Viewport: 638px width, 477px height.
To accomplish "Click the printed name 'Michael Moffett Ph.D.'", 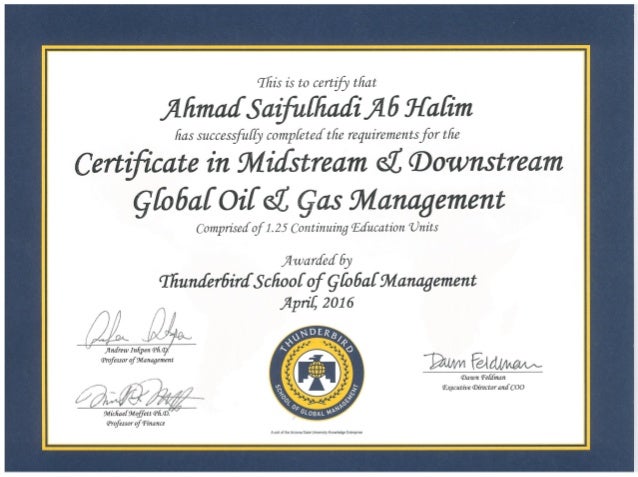I will [x=137, y=414].
